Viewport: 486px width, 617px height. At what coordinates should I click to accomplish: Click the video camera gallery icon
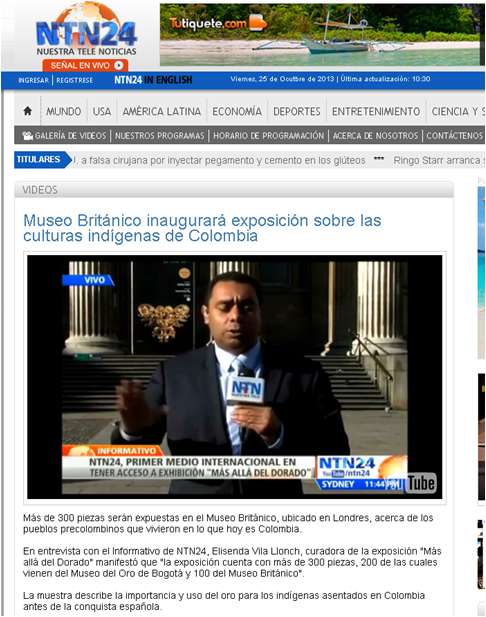click(x=28, y=136)
